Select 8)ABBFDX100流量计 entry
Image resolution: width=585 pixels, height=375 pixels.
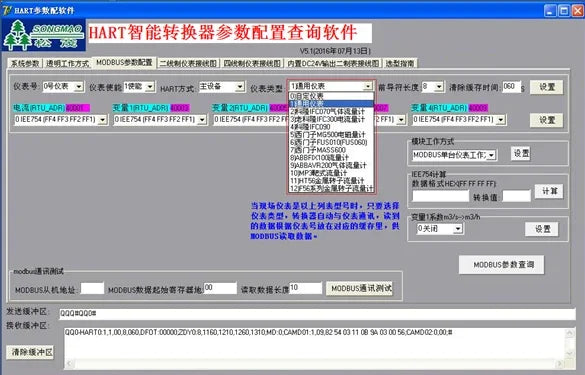coord(331,157)
